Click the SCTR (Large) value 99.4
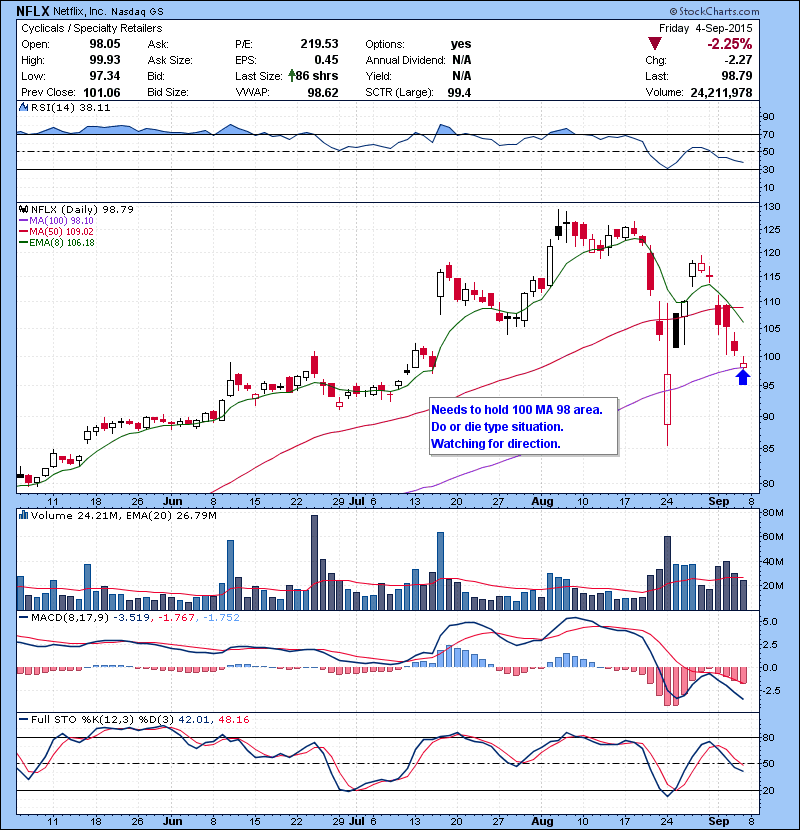800x830 pixels. 459,93
